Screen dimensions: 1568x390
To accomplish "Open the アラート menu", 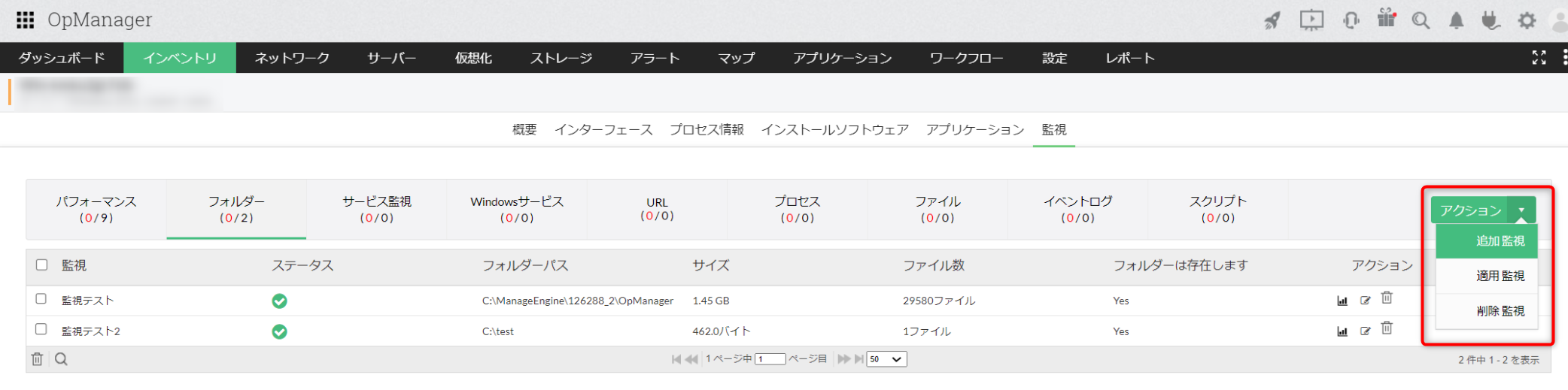I will (655, 58).
